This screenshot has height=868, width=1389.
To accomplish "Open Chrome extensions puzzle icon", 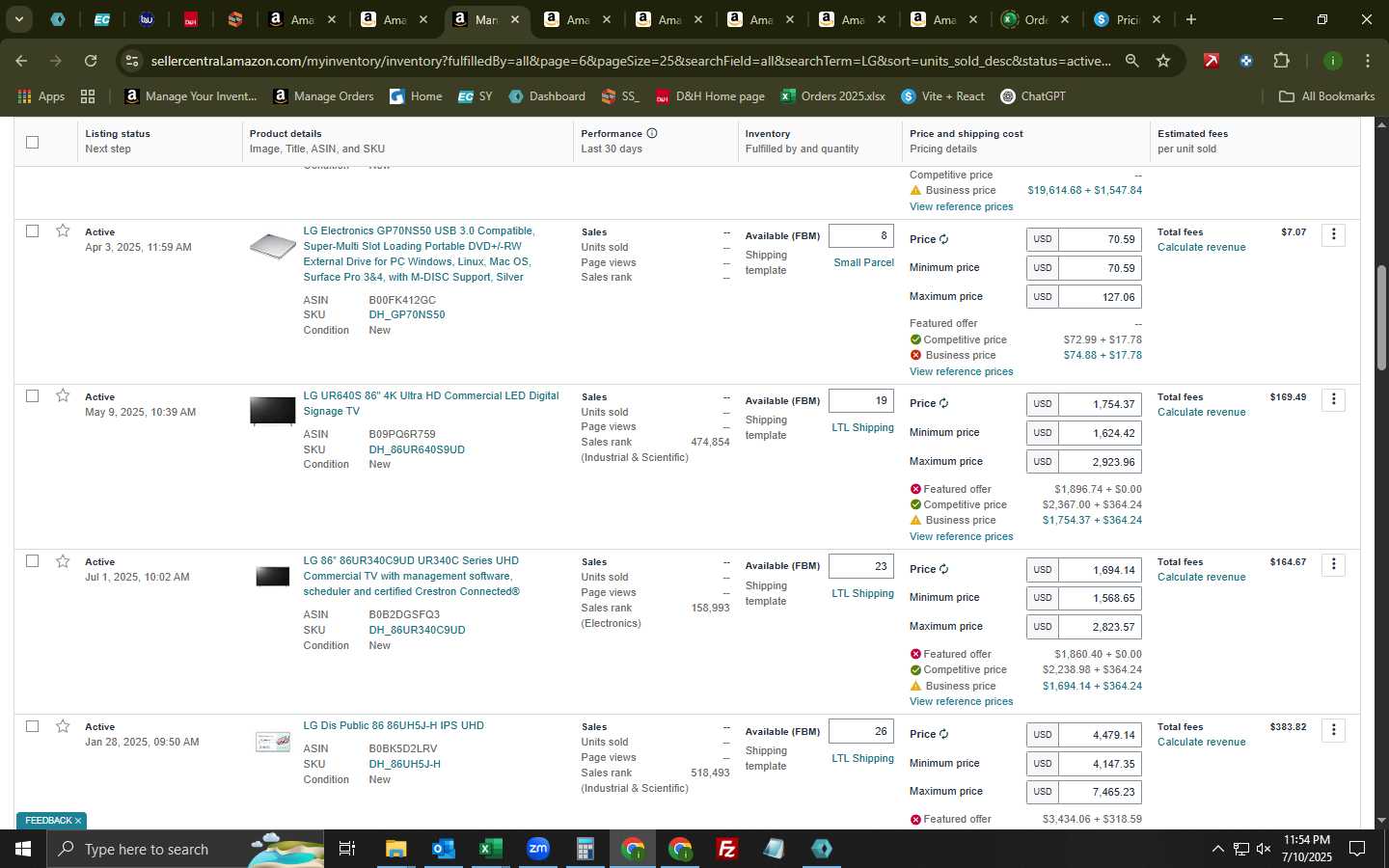I will [x=1281, y=61].
